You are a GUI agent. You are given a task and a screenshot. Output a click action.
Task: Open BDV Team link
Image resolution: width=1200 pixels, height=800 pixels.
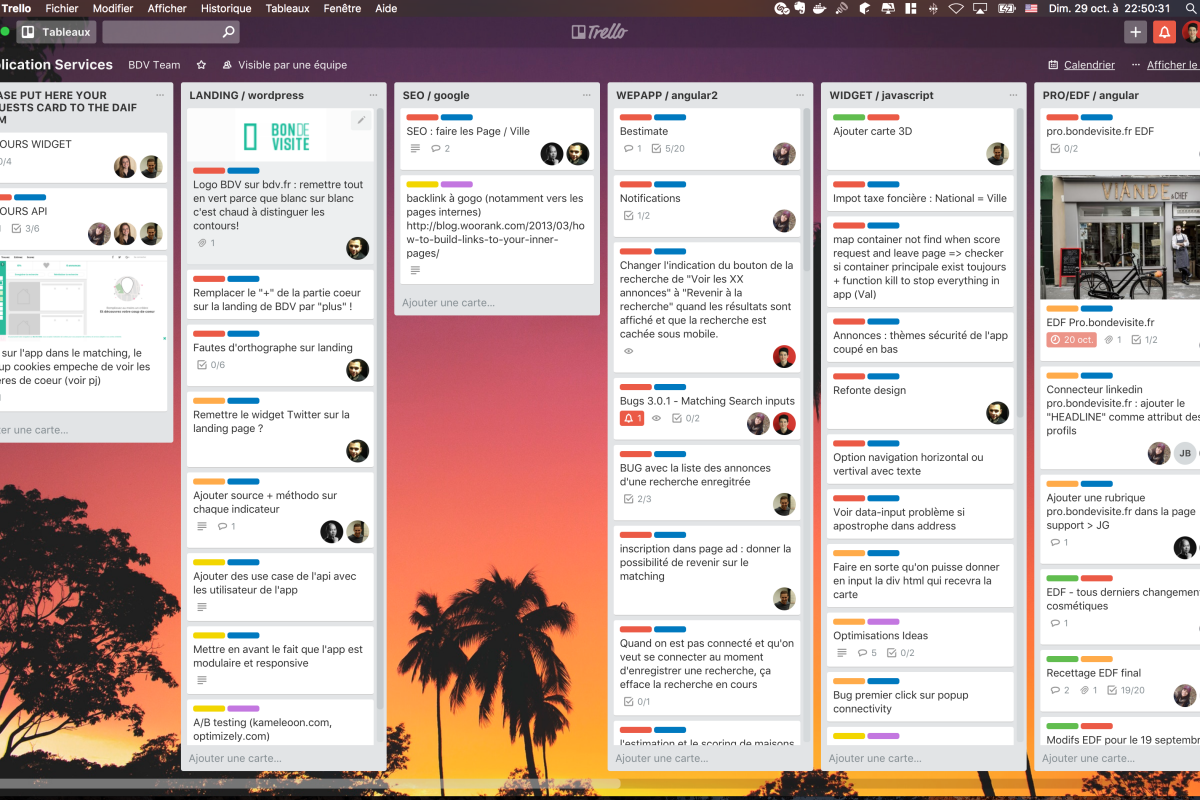(154, 65)
